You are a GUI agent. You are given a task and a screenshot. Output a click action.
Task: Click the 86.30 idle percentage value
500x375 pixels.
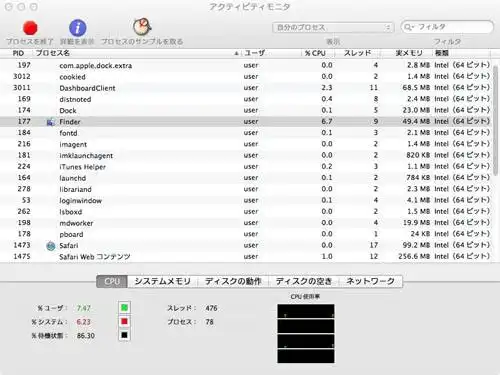pos(86,336)
